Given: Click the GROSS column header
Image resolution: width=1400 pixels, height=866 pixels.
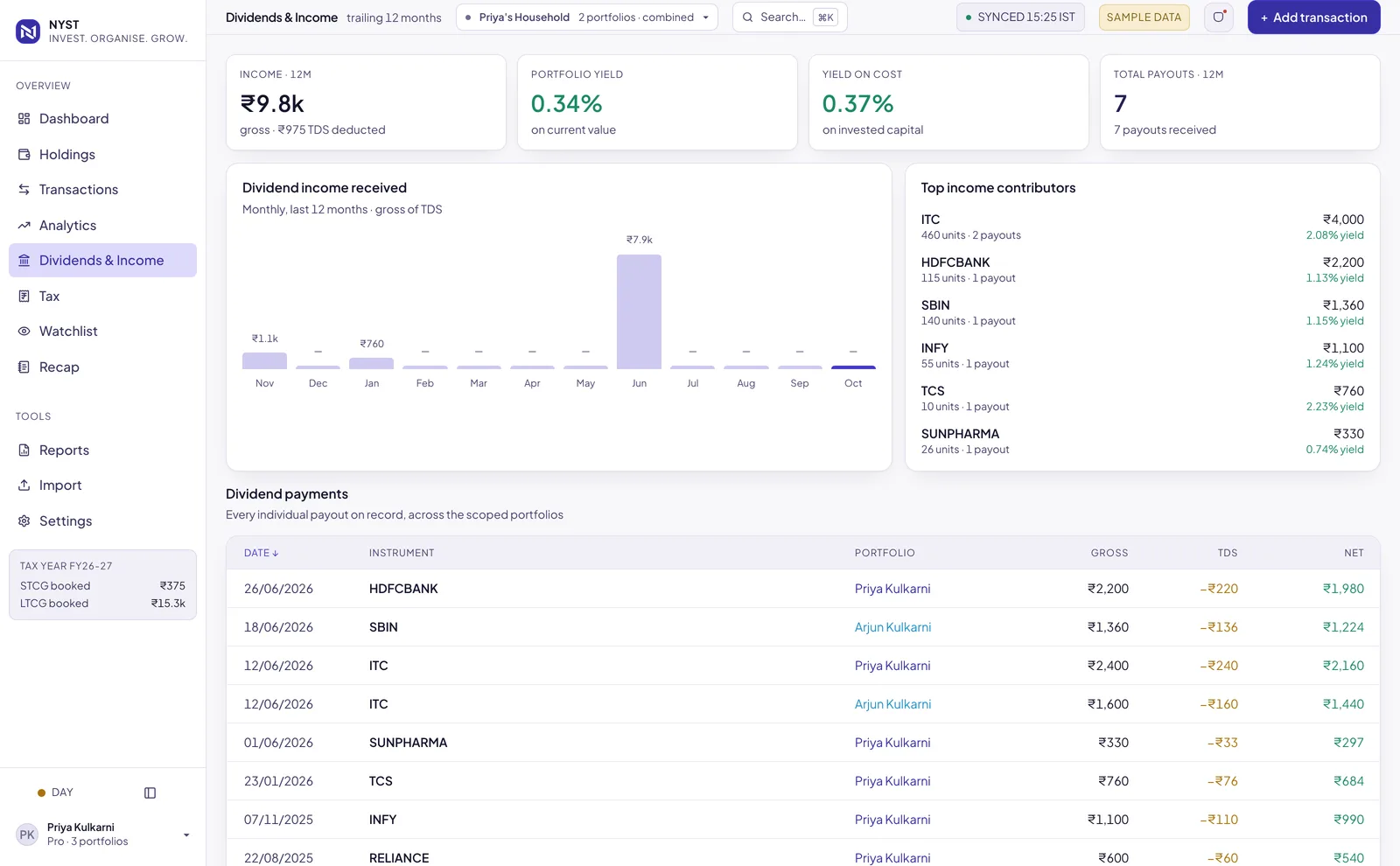Looking at the screenshot, I should click(1109, 553).
